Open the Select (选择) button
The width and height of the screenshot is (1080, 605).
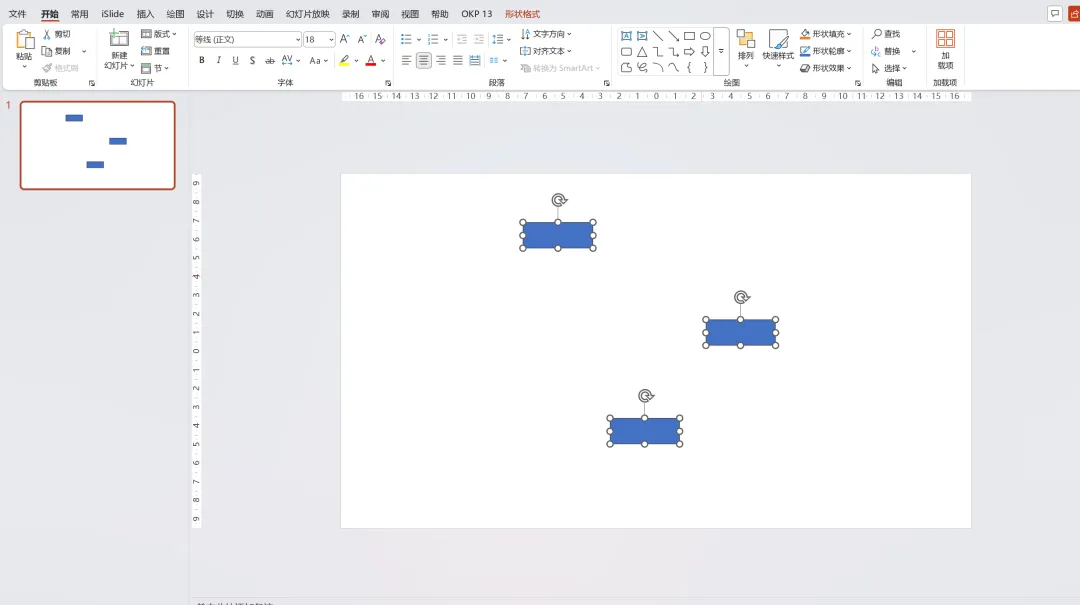click(x=889, y=68)
